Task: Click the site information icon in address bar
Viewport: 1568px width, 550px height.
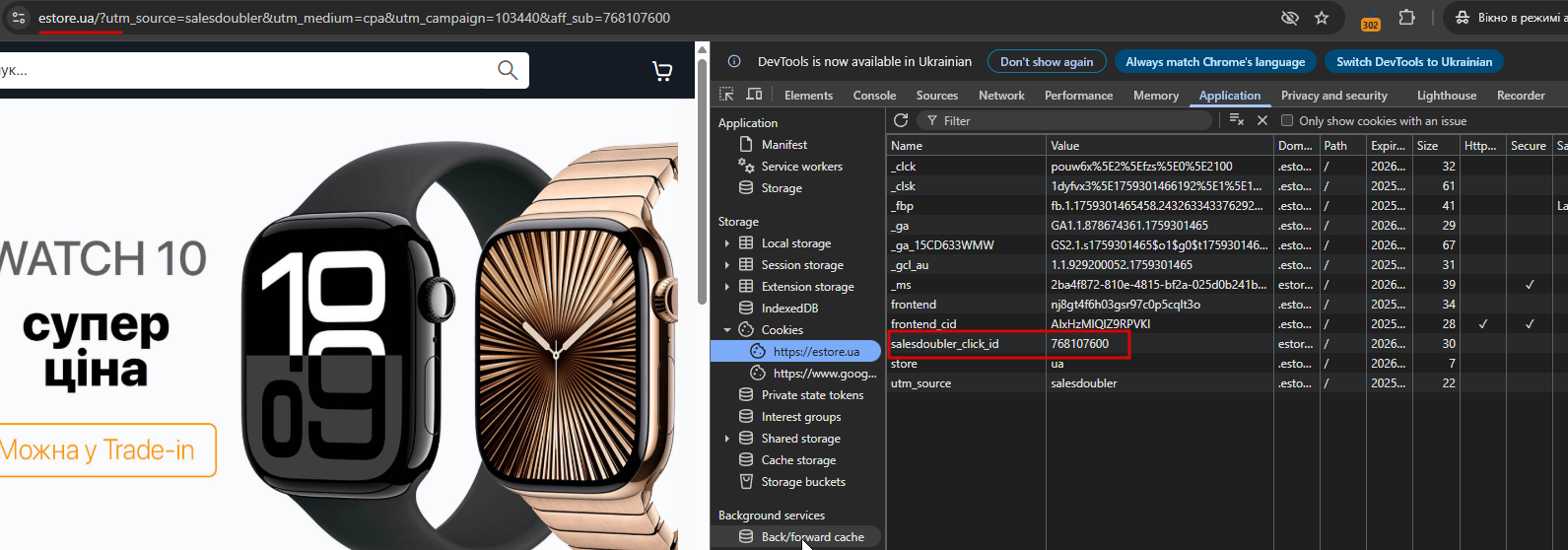Action: (x=18, y=18)
